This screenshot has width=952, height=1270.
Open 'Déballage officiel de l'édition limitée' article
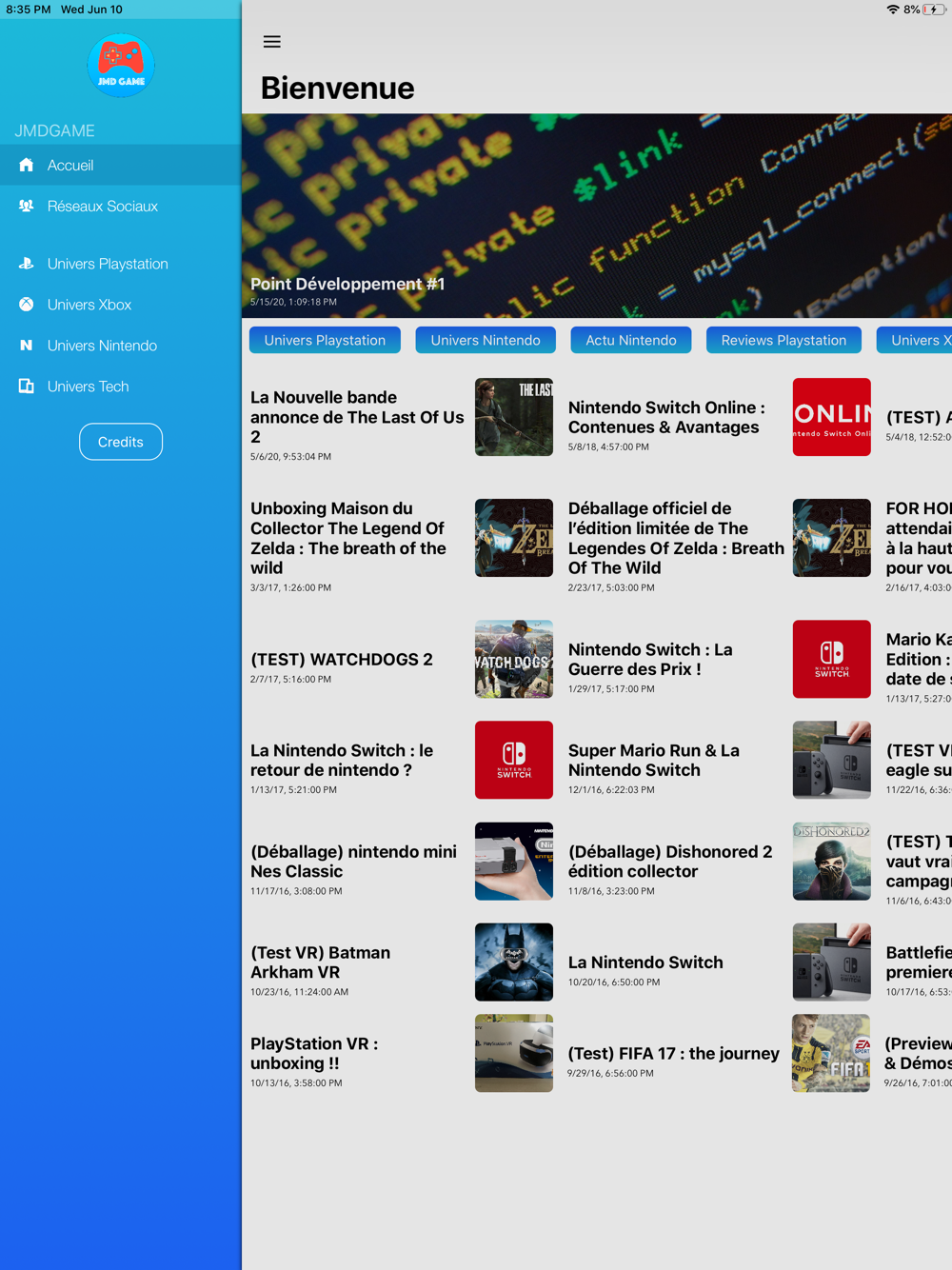676,538
